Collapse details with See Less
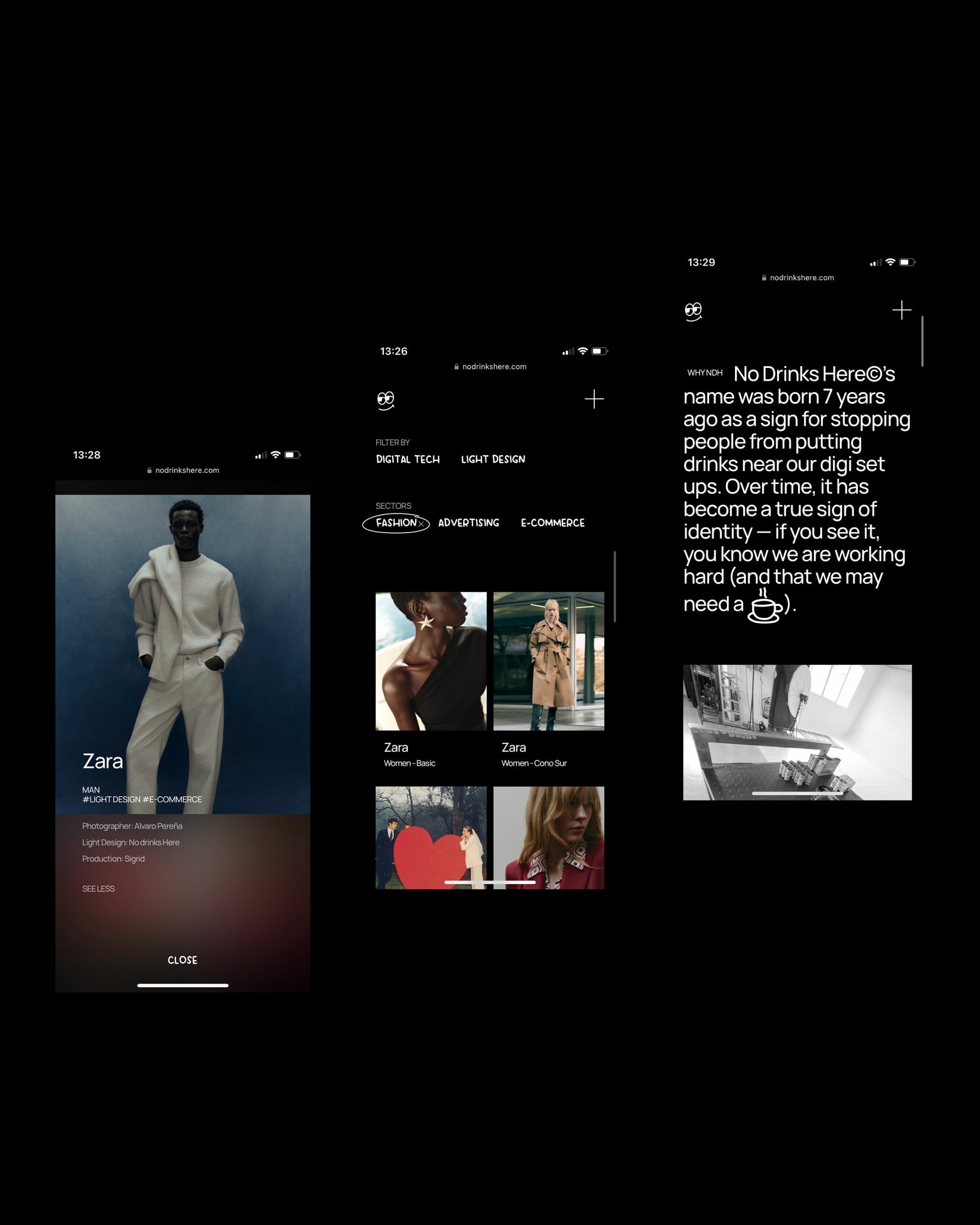The image size is (980, 1225). point(98,889)
